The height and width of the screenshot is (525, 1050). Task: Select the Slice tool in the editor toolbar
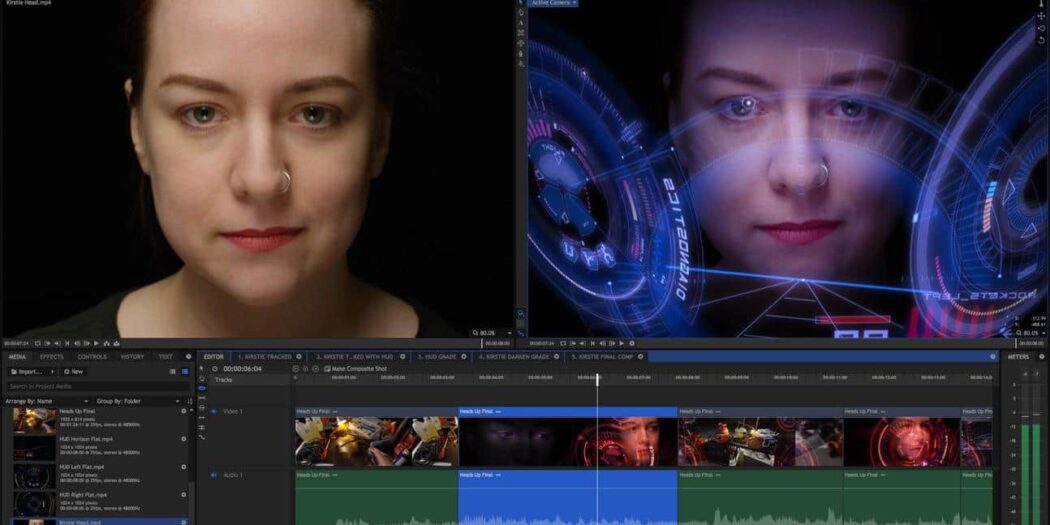202,388
